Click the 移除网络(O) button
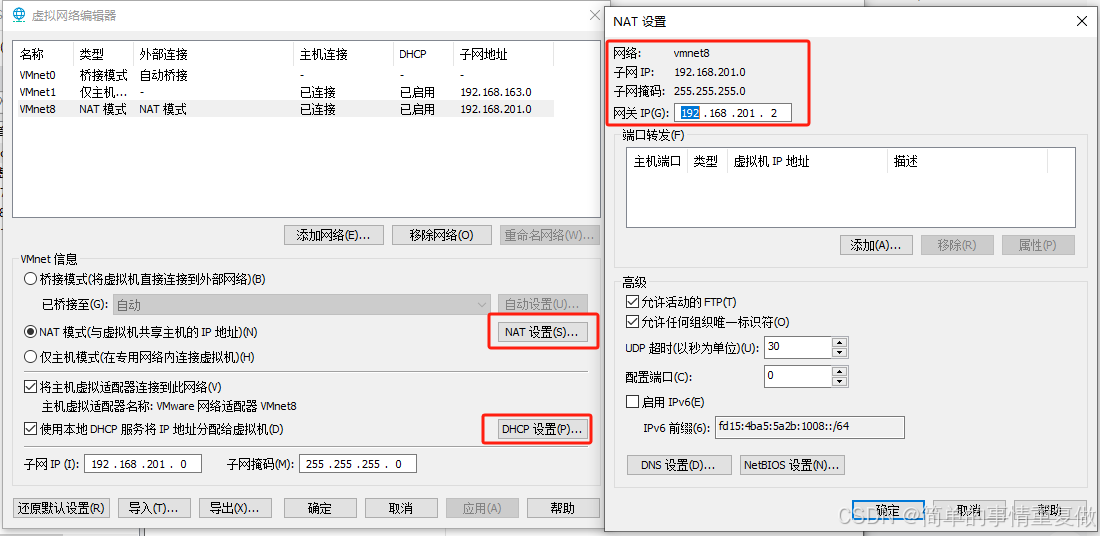The height and width of the screenshot is (536, 1100). [441, 235]
